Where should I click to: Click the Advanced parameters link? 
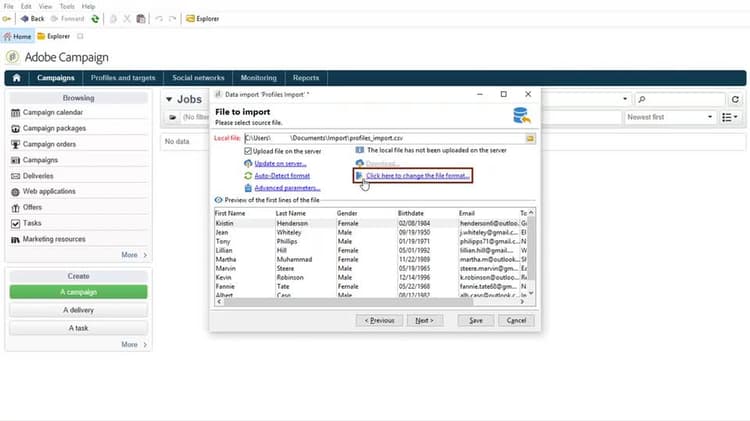point(287,188)
